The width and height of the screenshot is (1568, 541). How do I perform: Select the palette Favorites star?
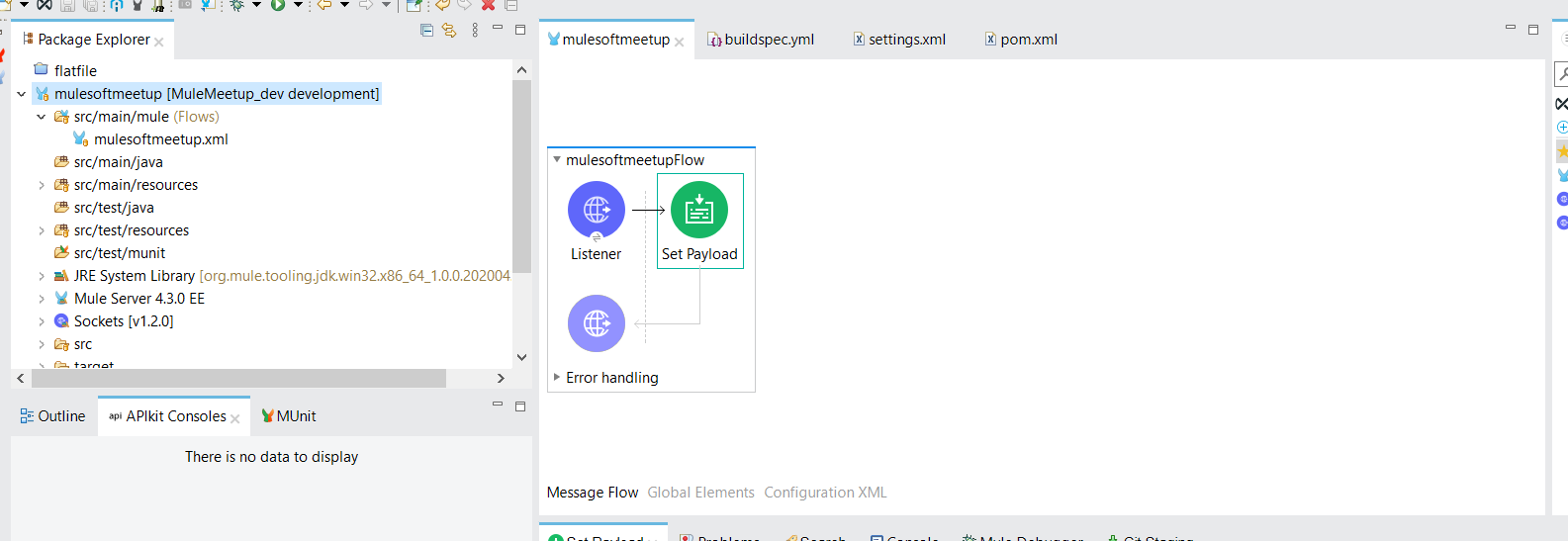tap(1562, 151)
